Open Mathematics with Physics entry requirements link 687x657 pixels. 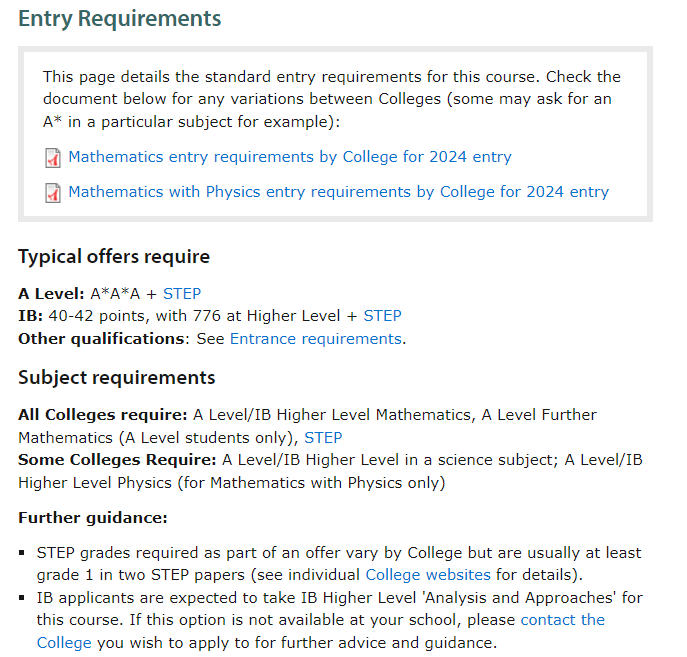[338, 192]
